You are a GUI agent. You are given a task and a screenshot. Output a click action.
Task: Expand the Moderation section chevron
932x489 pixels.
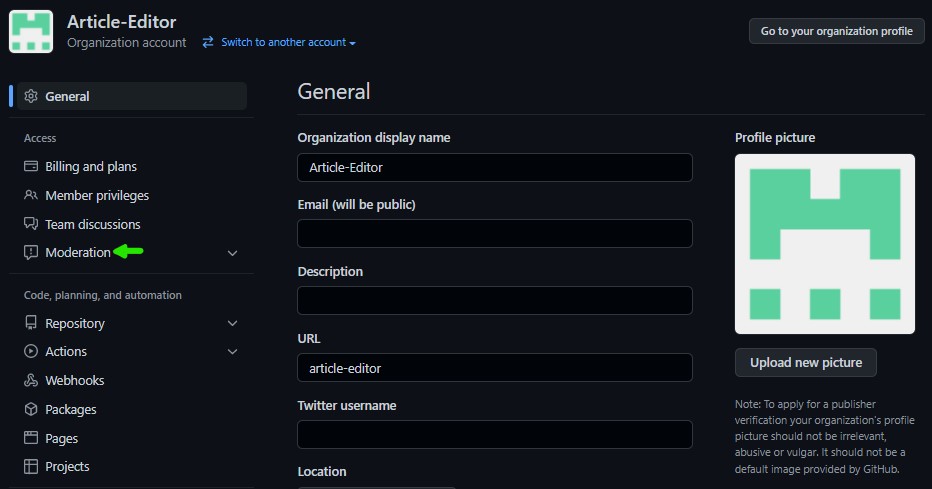pyautogui.click(x=232, y=253)
